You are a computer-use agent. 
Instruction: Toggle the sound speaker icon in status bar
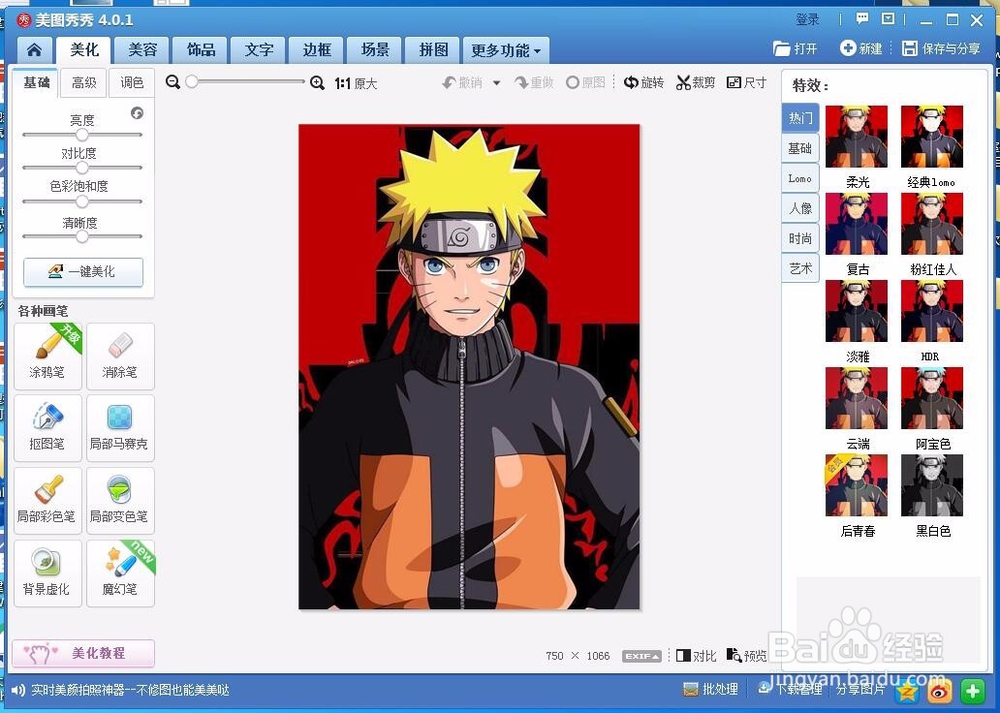click(18, 689)
